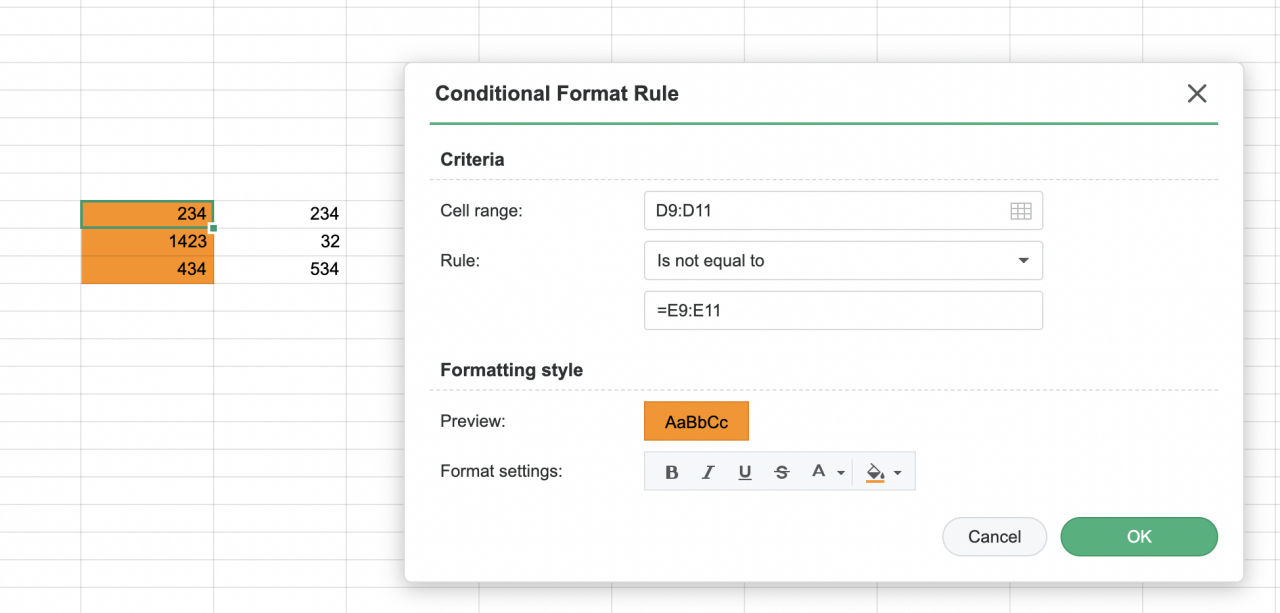Select the orange cell containing 1423
This screenshot has height=613, width=1280.
coord(147,241)
